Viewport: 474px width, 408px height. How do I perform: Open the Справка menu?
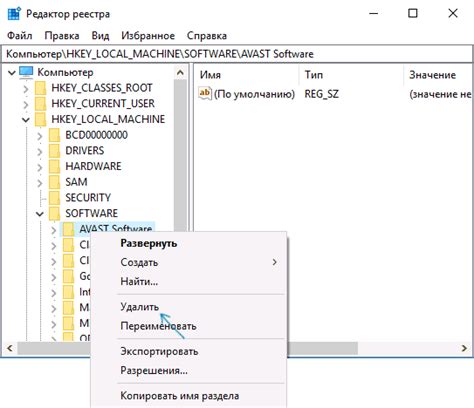pyautogui.click(x=207, y=36)
